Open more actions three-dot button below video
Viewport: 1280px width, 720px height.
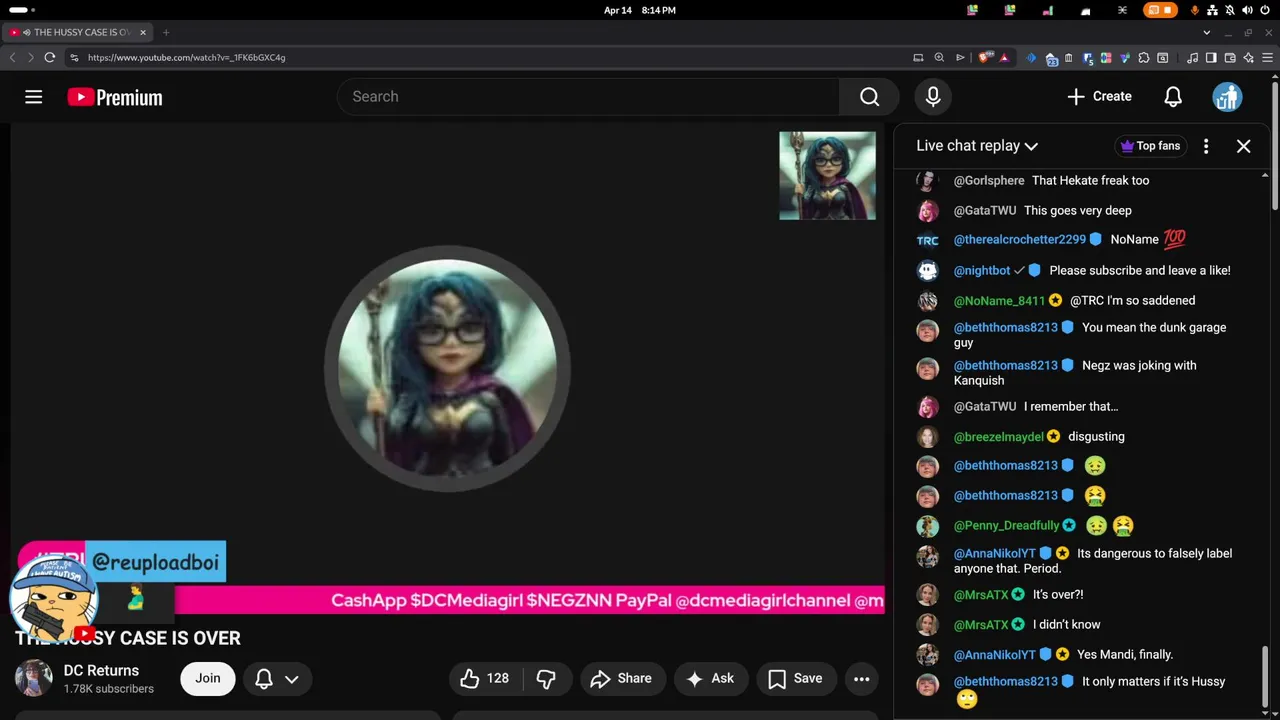[x=861, y=678]
